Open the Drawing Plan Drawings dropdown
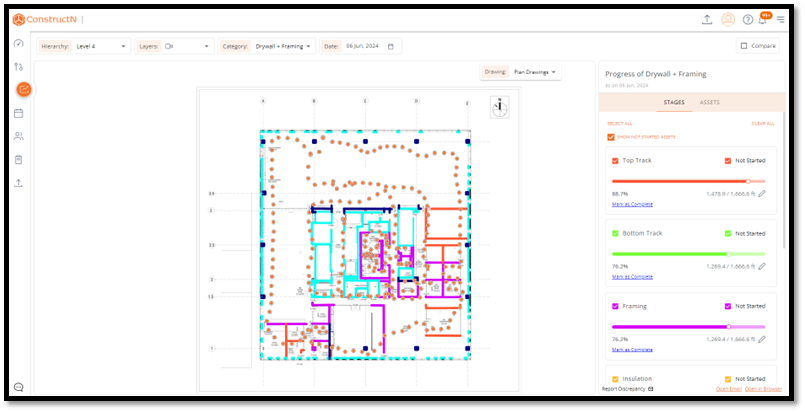This screenshot has height=412, width=805. point(535,72)
